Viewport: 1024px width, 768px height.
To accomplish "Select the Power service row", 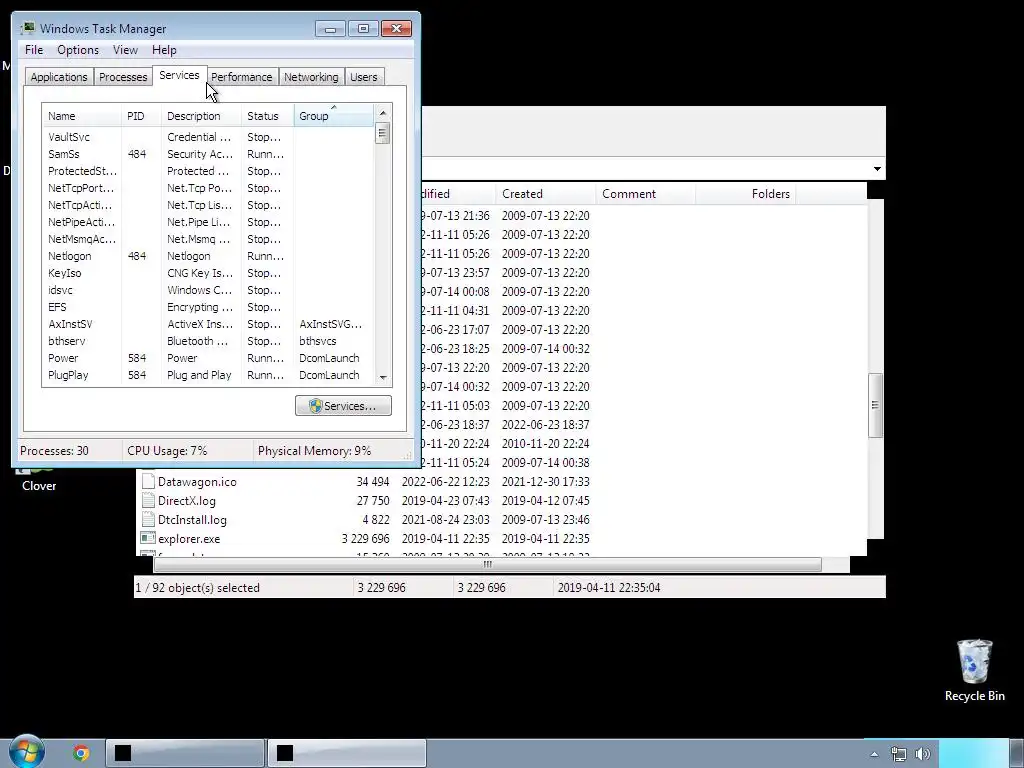I will coord(208,358).
